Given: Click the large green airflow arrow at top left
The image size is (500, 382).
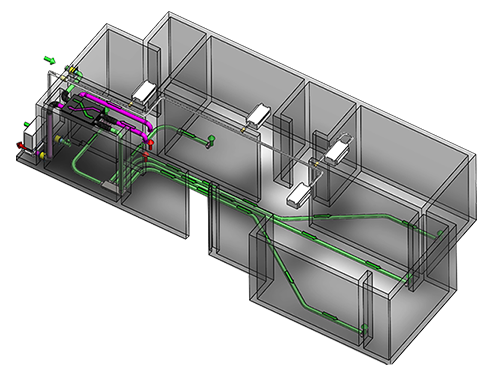Looking at the screenshot, I should coord(49,60).
